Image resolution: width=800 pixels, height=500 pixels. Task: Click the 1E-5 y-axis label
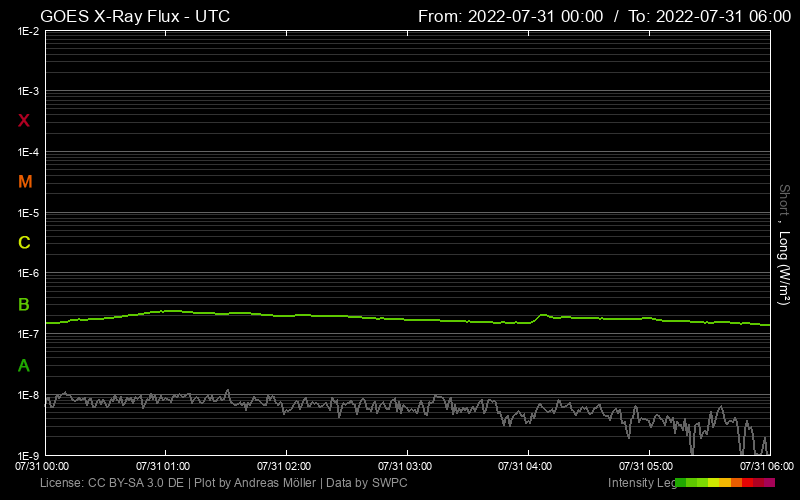tap(28, 213)
